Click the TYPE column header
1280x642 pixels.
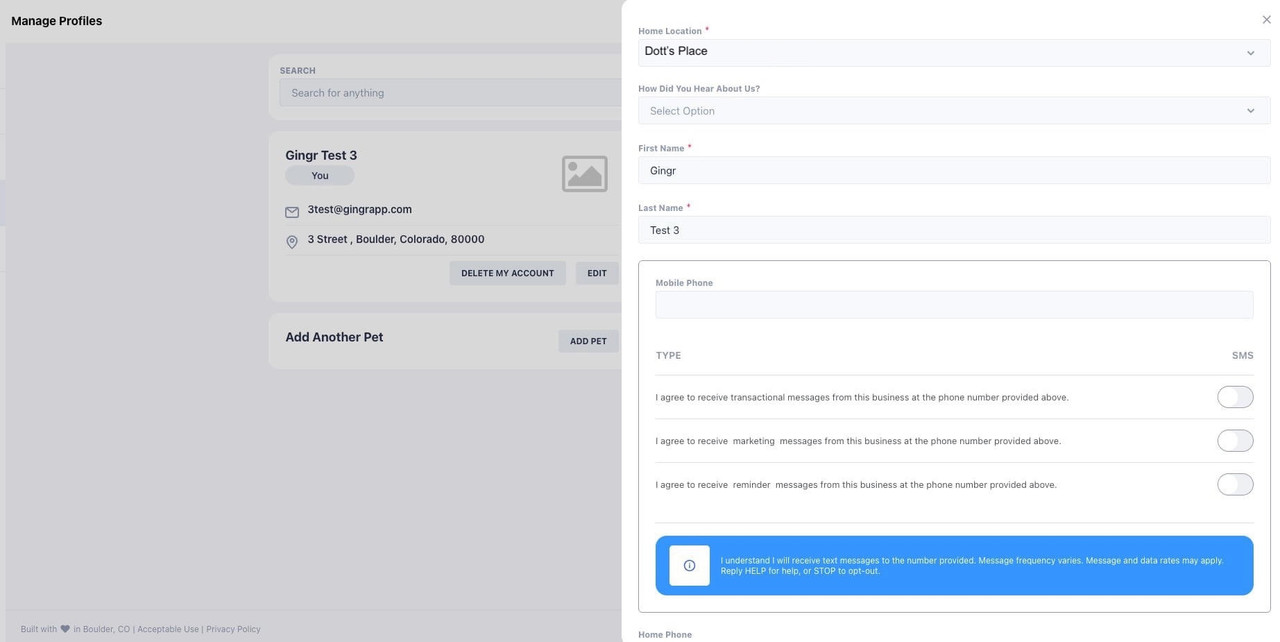(668, 355)
